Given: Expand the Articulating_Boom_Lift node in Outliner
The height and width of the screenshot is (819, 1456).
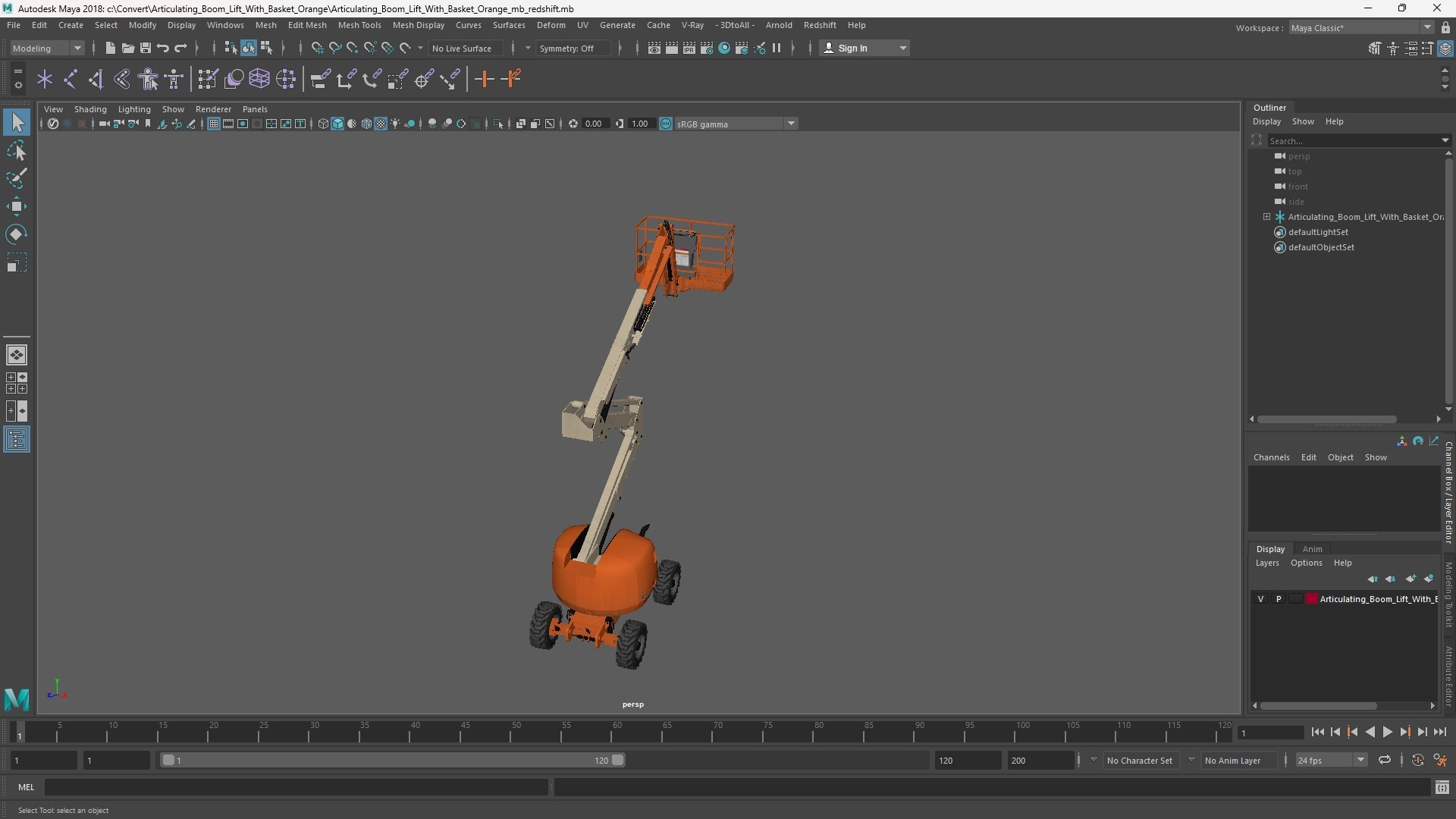Looking at the screenshot, I should (1266, 217).
